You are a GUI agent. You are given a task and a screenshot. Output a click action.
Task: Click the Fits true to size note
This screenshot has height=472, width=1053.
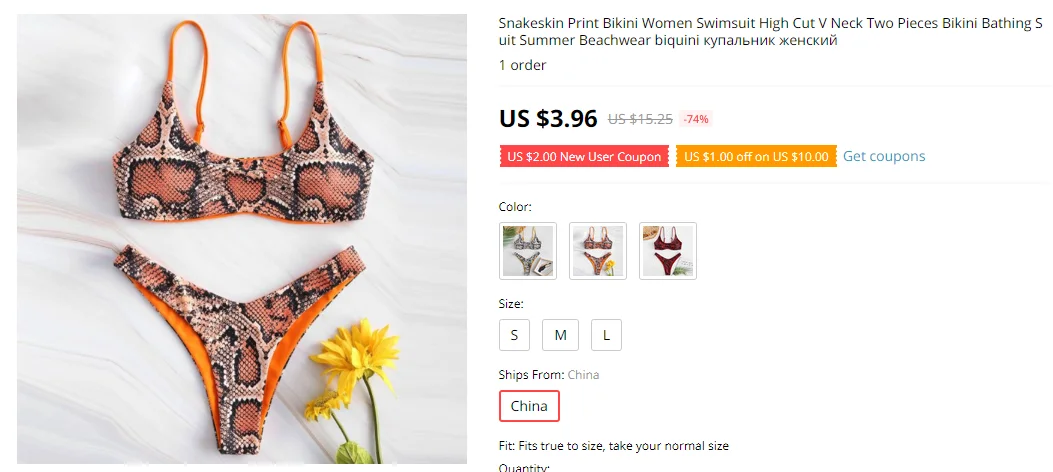614,446
